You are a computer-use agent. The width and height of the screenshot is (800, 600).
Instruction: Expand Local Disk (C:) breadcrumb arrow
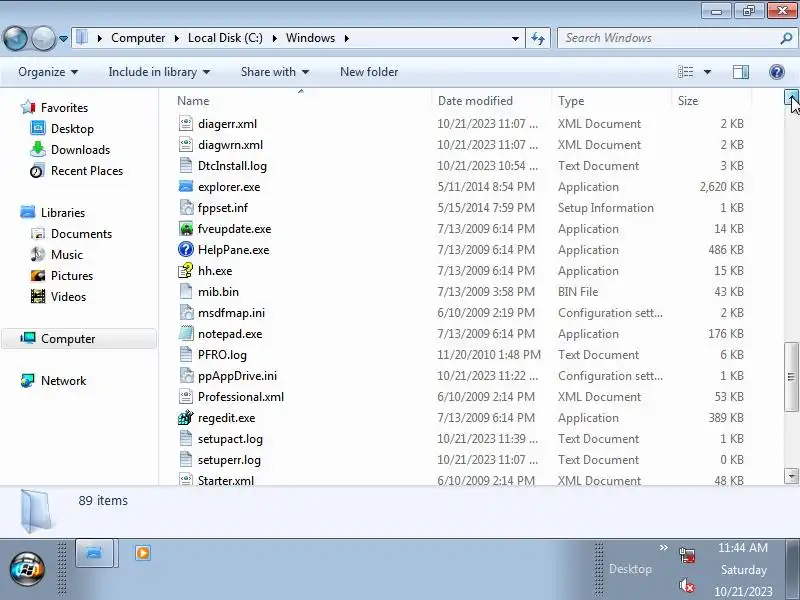coord(274,38)
